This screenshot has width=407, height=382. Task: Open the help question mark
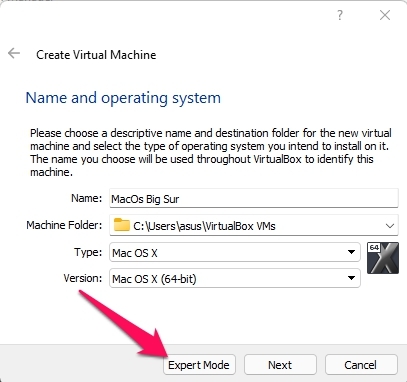point(339,15)
